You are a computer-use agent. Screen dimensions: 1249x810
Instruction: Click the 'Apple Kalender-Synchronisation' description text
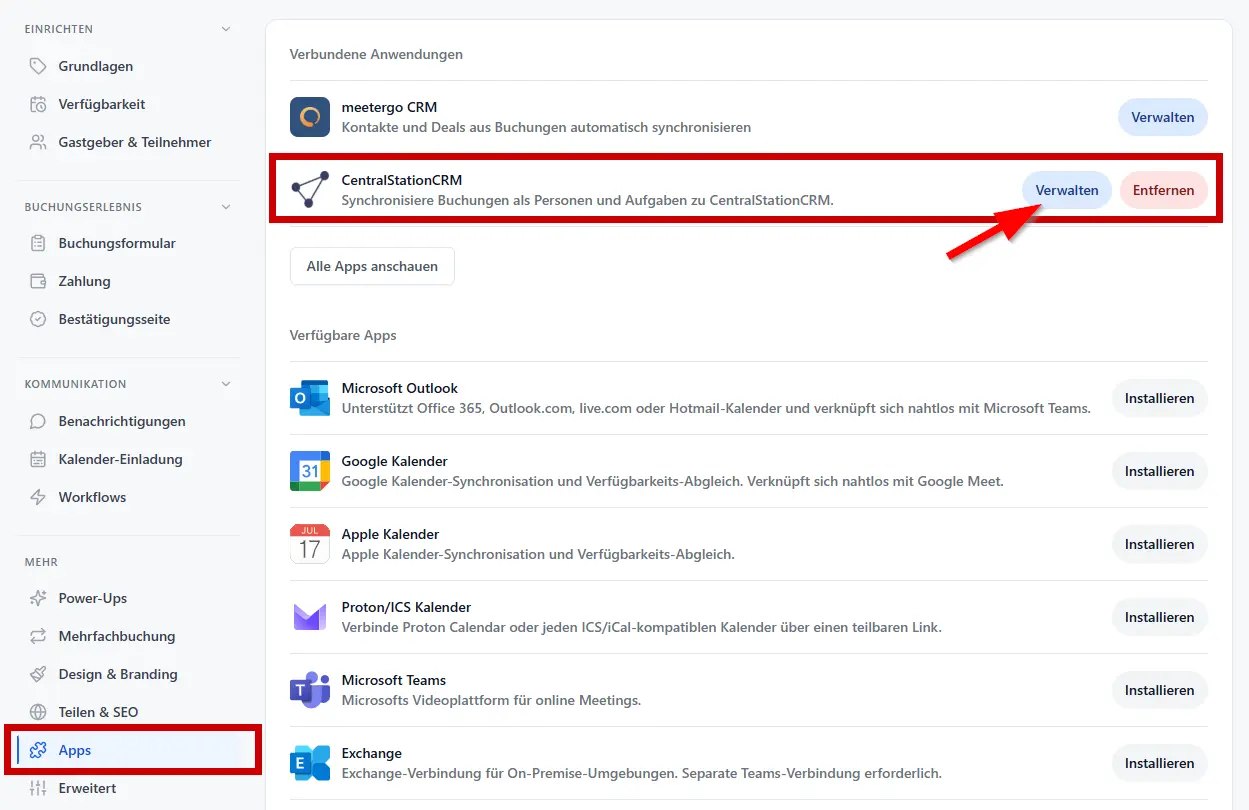click(538, 554)
